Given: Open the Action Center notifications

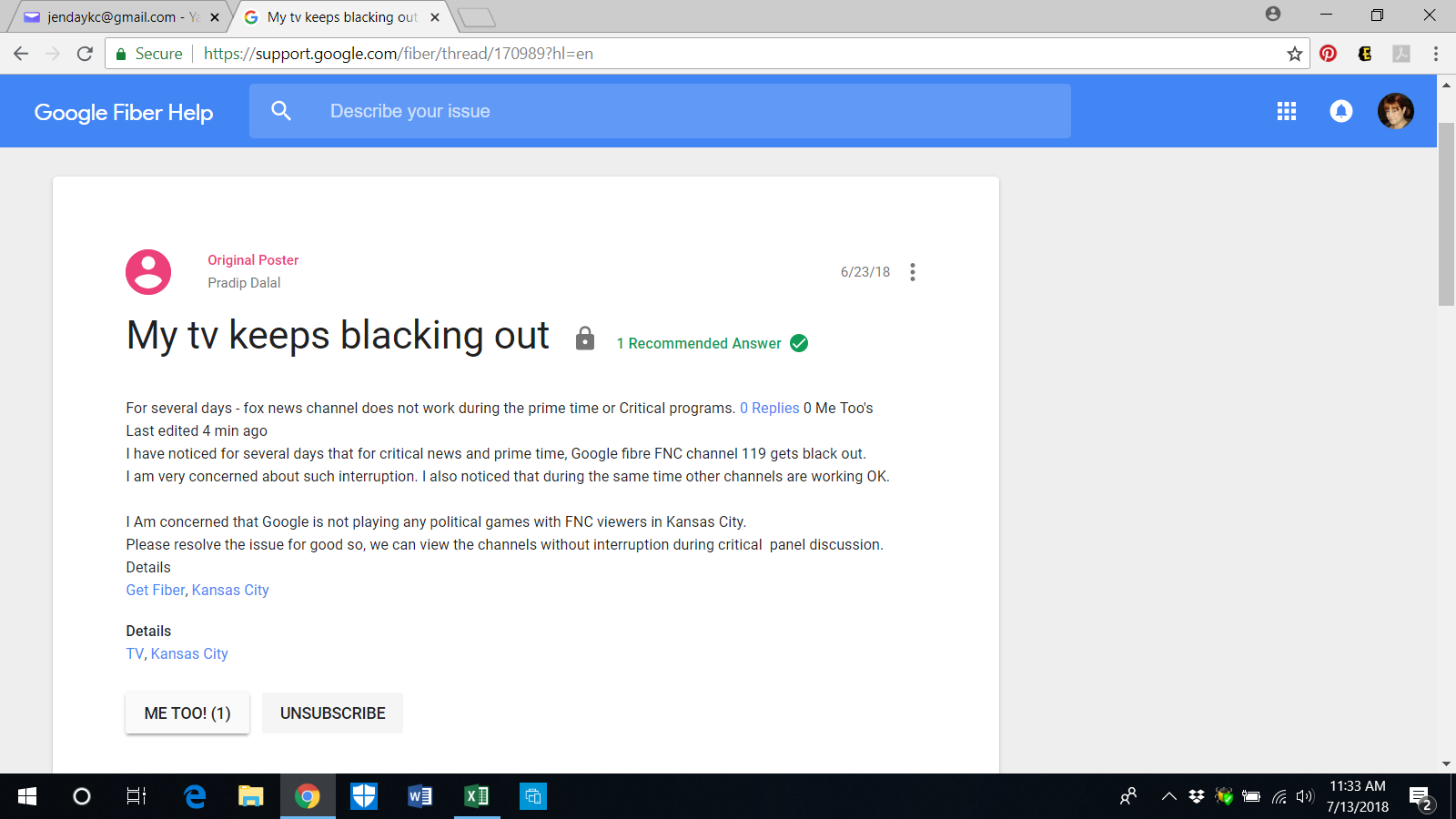Looking at the screenshot, I should pos(1421,798).
